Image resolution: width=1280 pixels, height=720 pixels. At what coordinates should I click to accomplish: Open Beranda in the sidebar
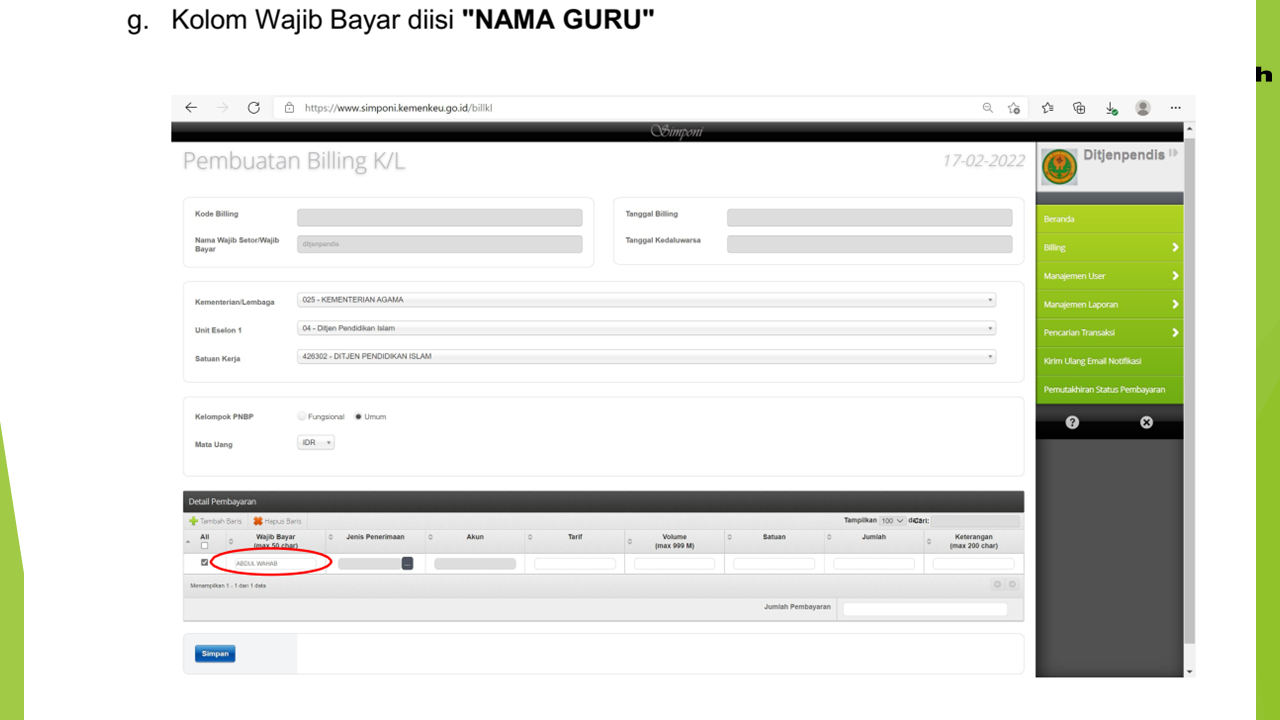(x=1109, y=219)
